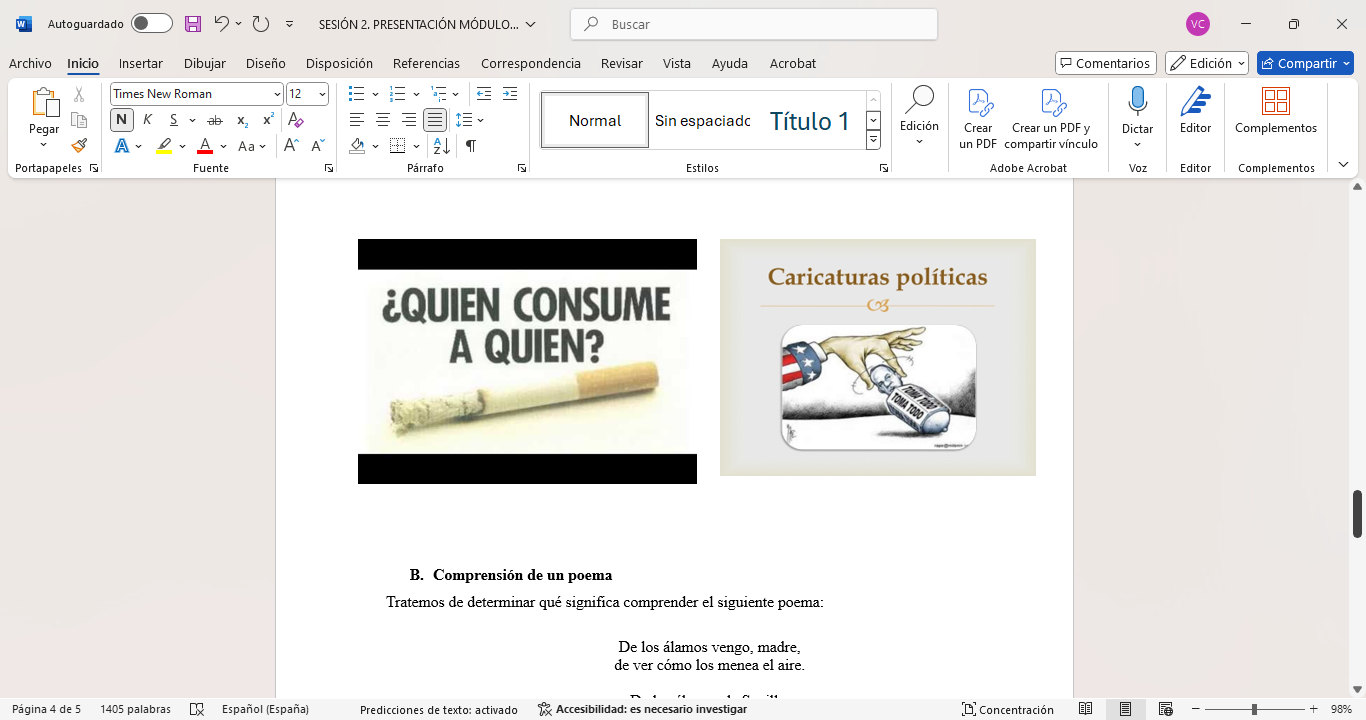Viewport: 1366px width, 720px height.
Task: Click in the Buscar search box
Action: pos(754,24)
